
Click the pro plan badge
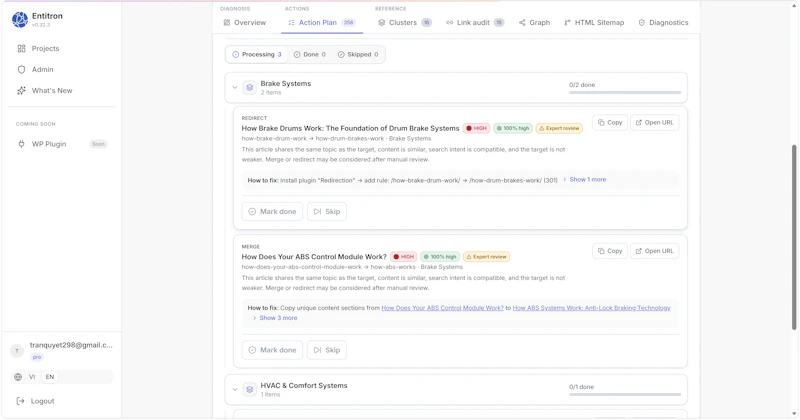(x=37, y=357)
